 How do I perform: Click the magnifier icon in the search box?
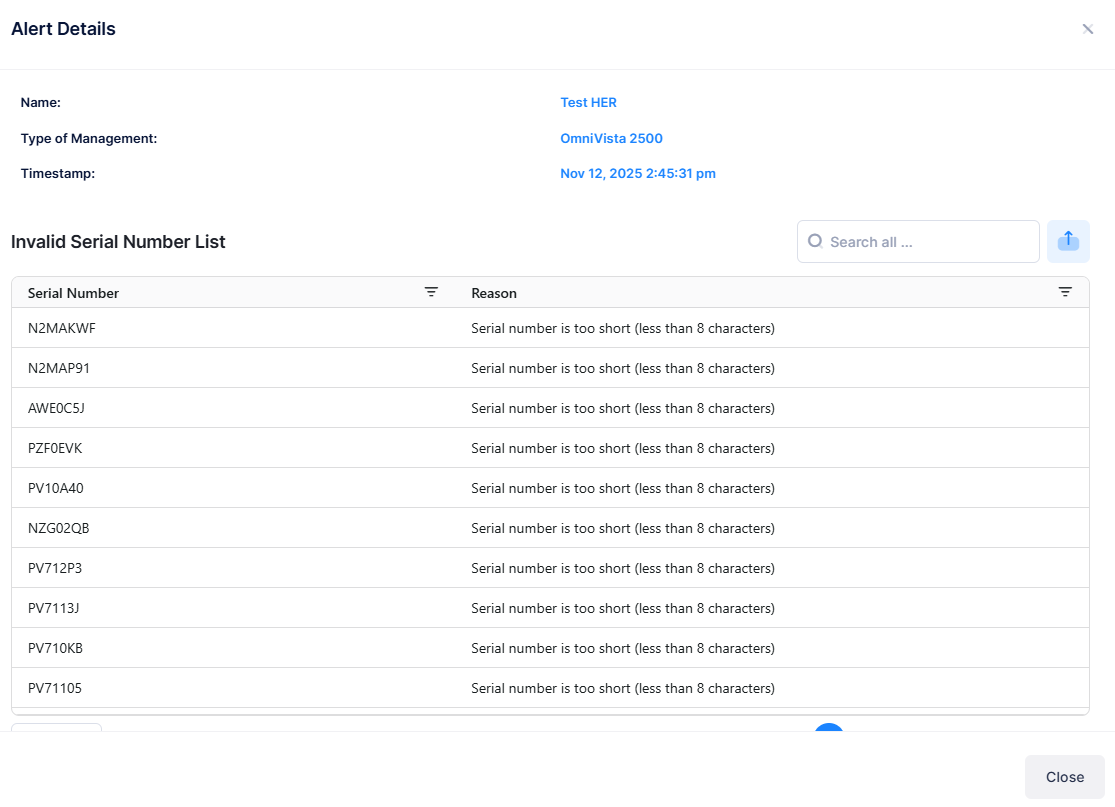814,241
